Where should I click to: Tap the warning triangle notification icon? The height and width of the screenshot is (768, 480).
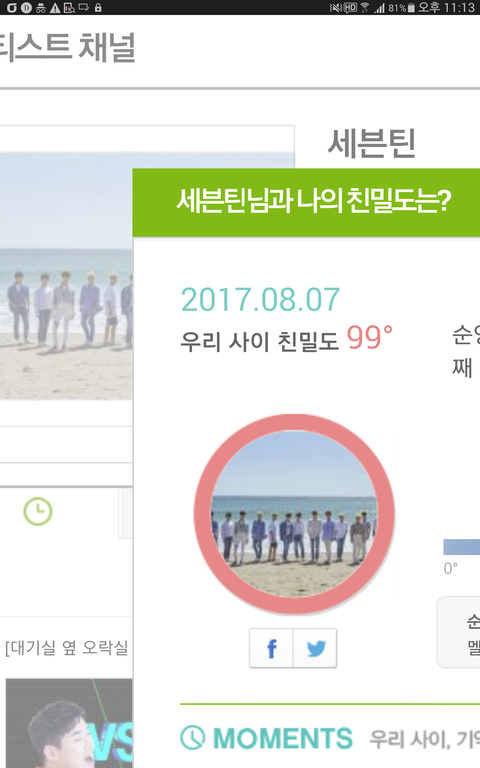(55, 7)
